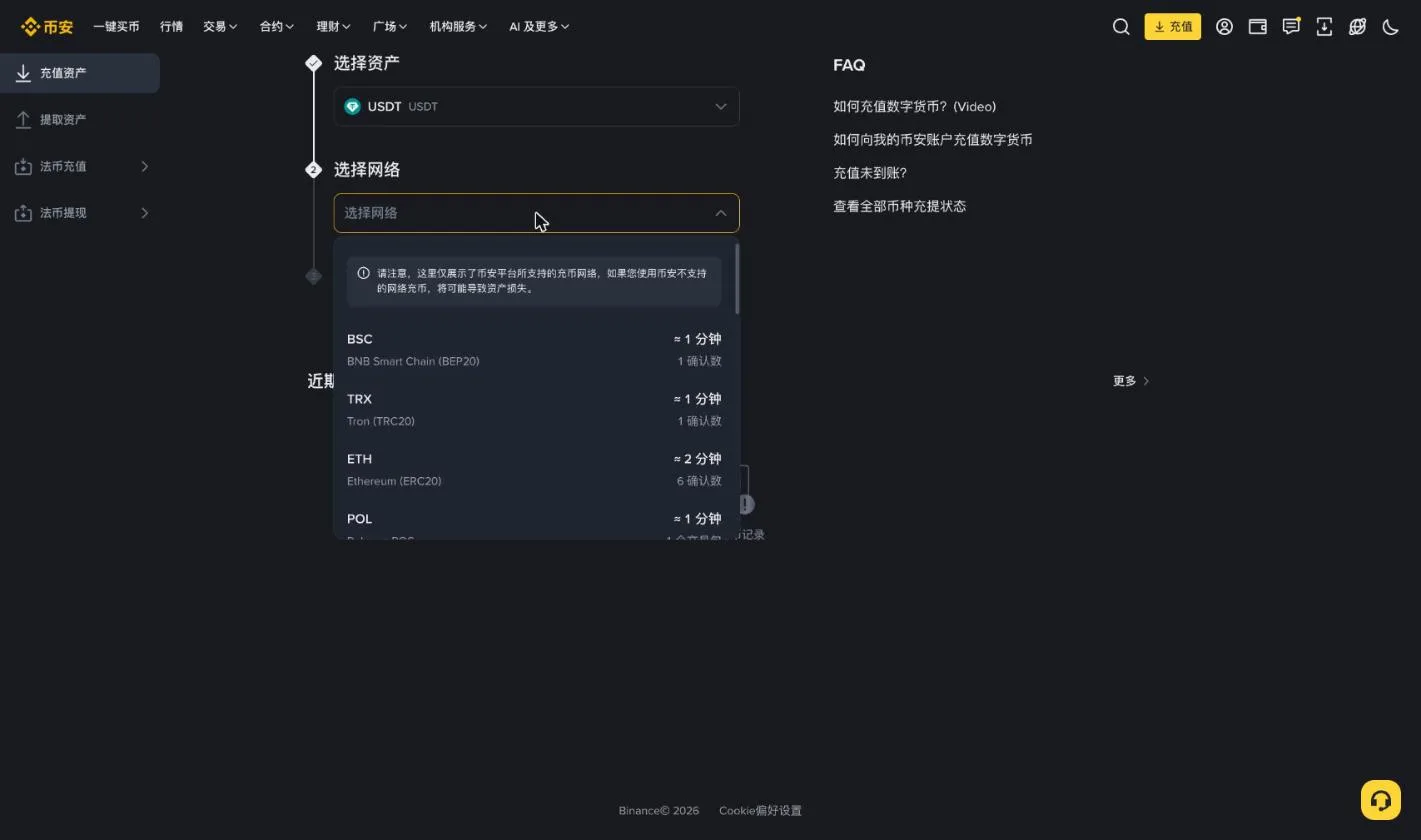Click the yellow 充值 button
Screen dimensions: 1421x840
point(1173,27)
